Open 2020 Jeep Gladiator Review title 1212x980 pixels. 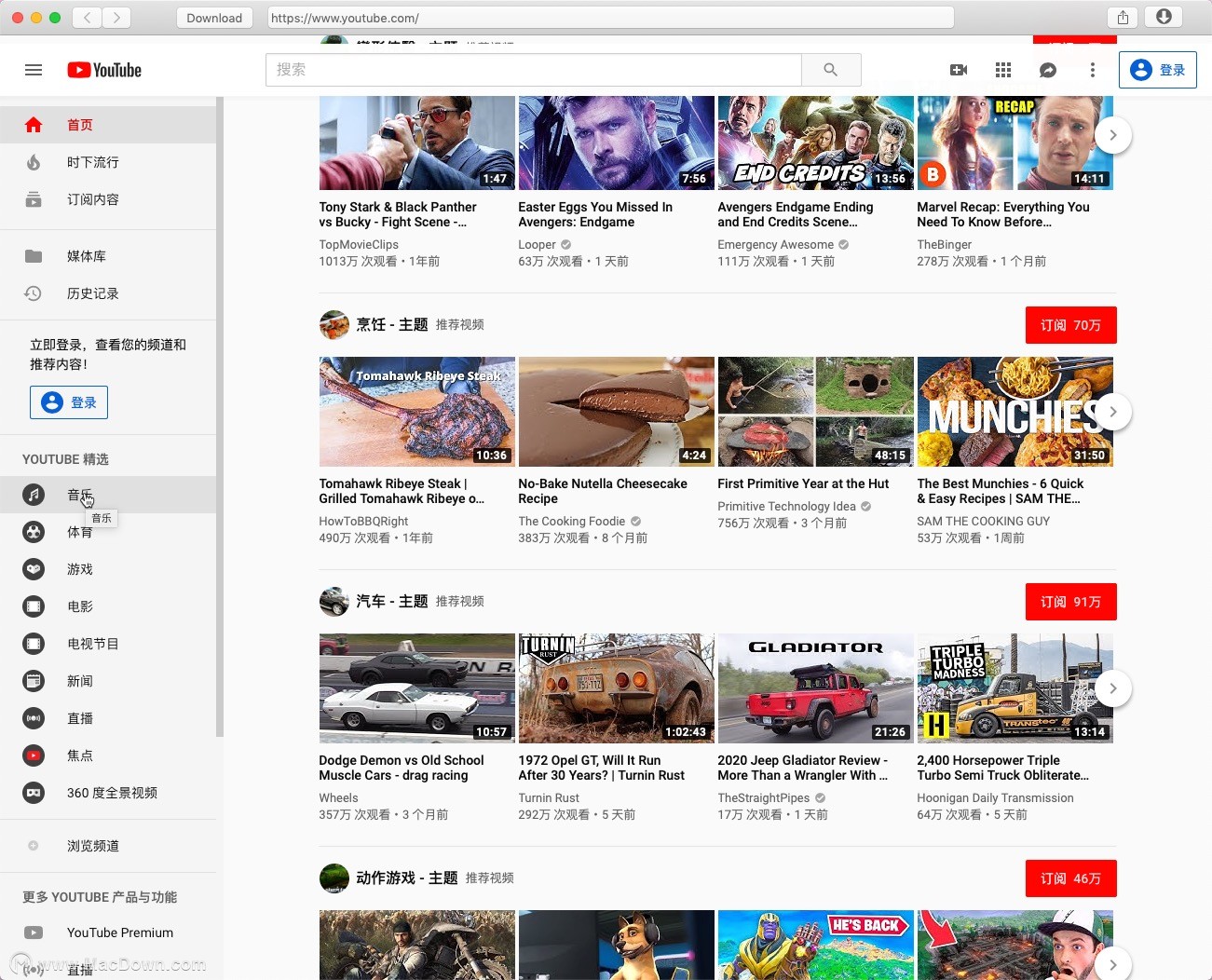pos(803,768)
